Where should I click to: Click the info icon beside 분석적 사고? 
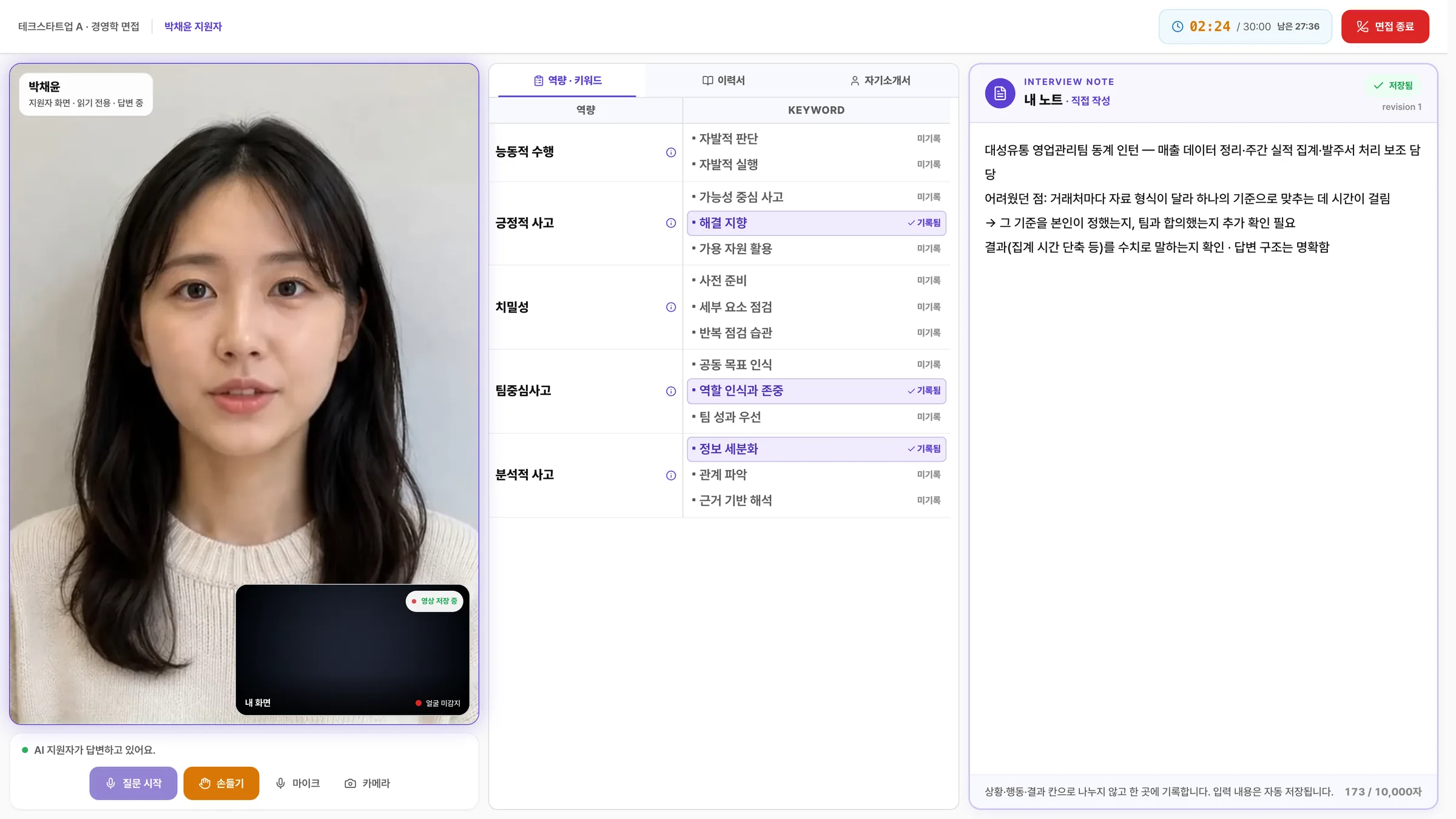coord(670,475)
